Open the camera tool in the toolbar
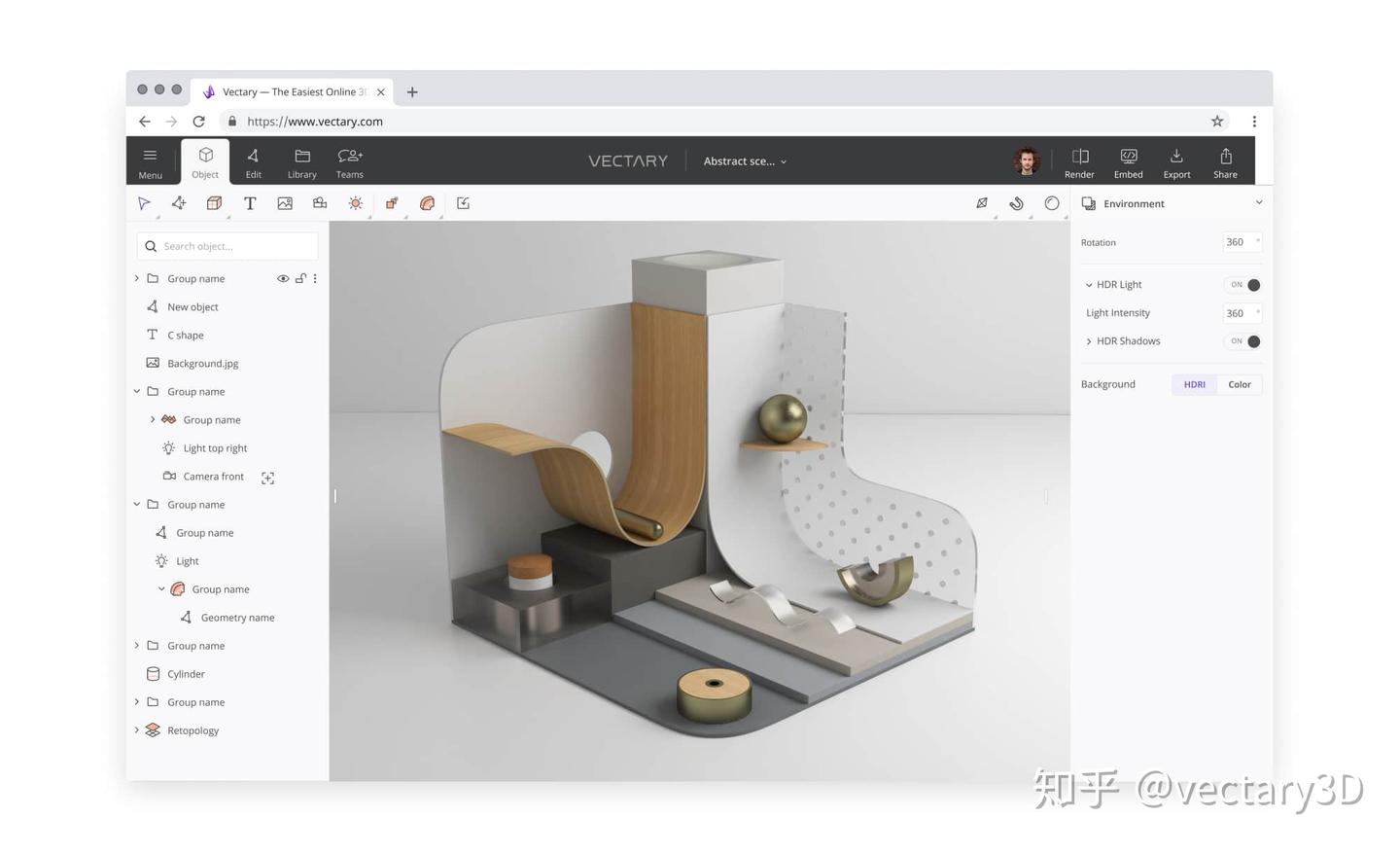 320,203
